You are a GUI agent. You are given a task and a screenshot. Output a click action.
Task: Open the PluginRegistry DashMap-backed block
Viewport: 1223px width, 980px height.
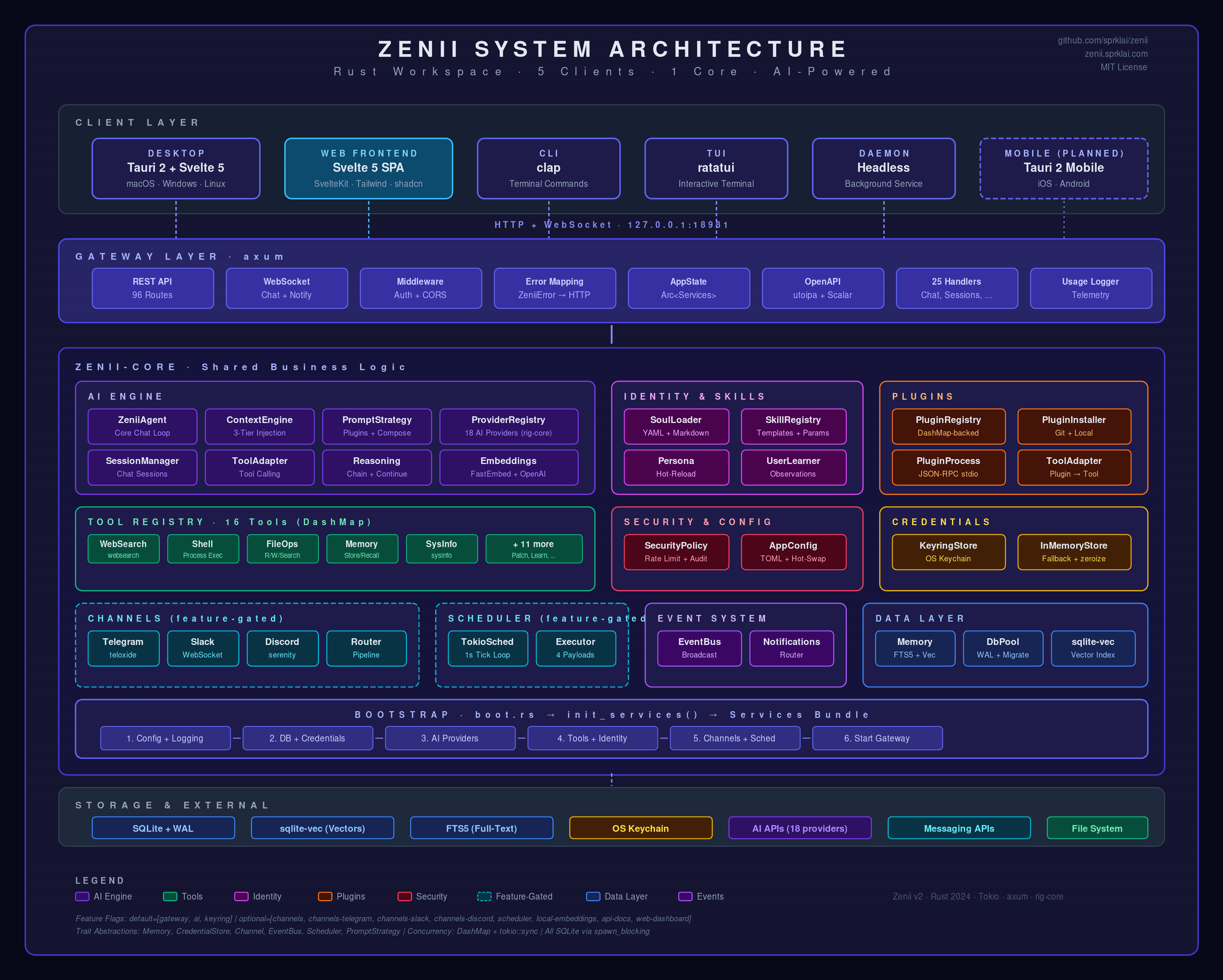(x=948, y=426)
